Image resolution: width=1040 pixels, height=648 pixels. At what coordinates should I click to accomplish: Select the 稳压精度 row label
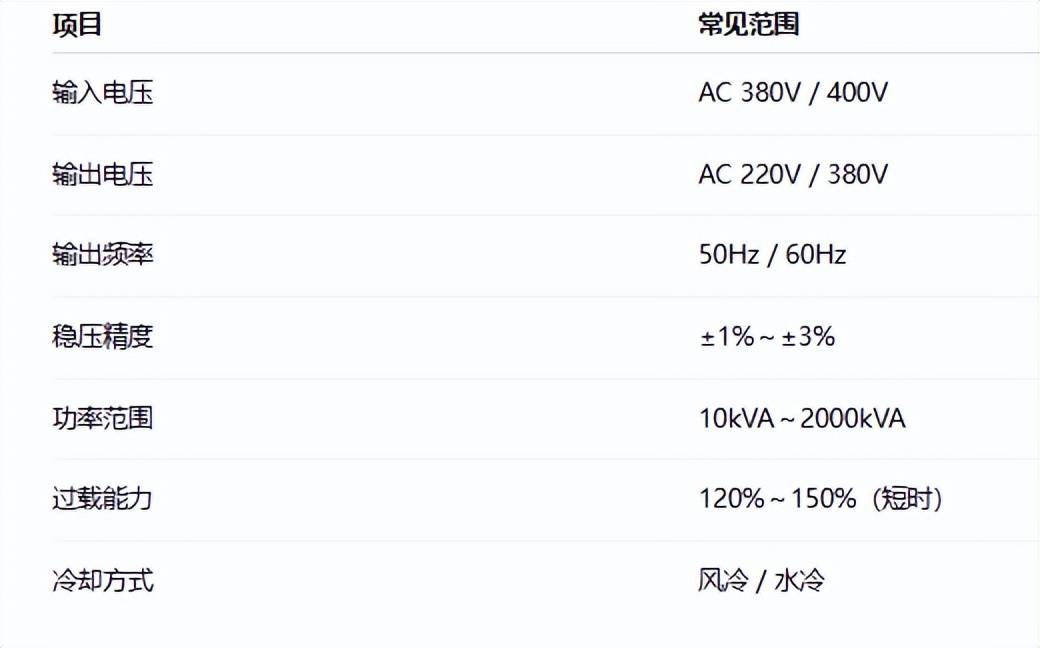(102, 336)
